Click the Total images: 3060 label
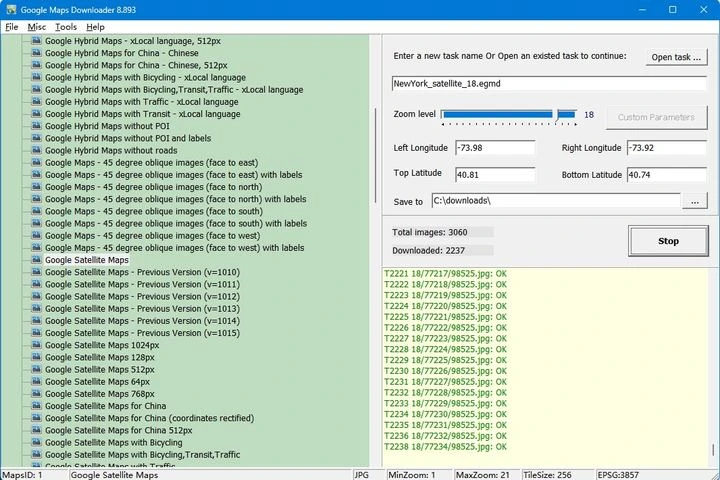The image size is (720, 480). coord(430,232)
